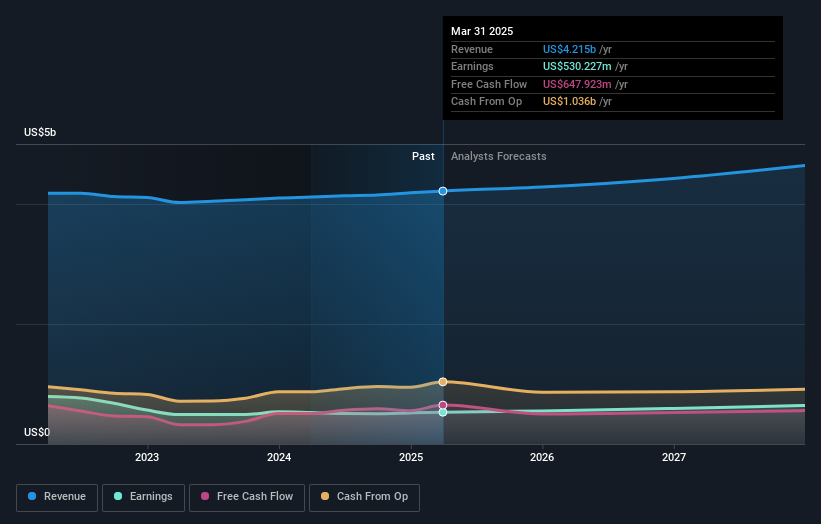Select the 2023 x-axis label
This screenshot has width=821, height=524.
click(x=147, y=457)
